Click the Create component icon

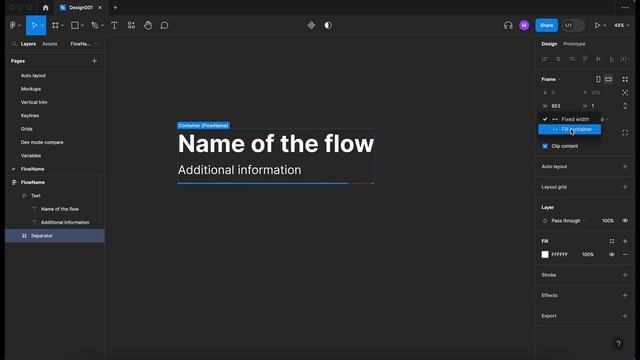click(x=311, y=25)
